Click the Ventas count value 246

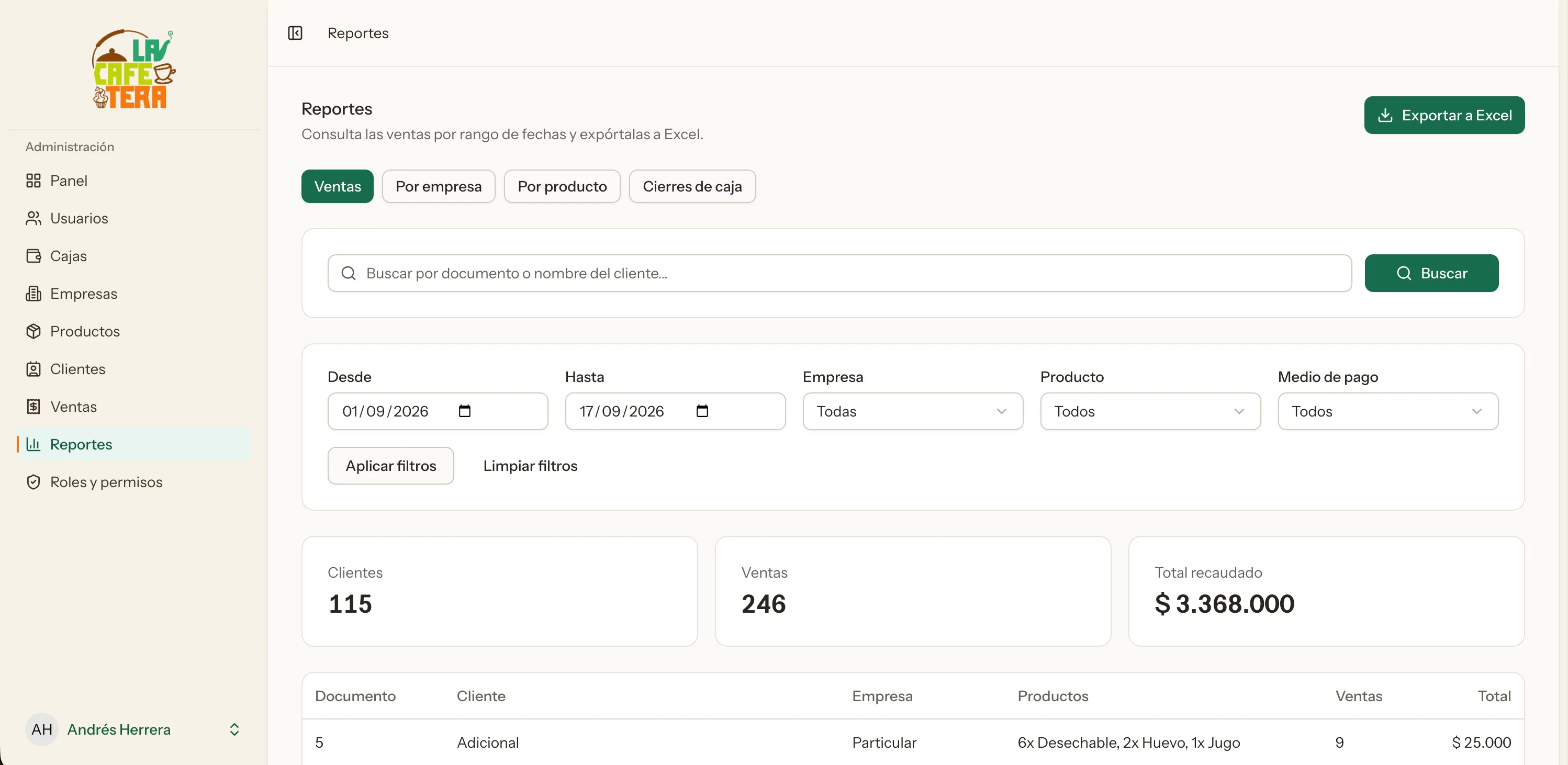click(x=763, y=604)
